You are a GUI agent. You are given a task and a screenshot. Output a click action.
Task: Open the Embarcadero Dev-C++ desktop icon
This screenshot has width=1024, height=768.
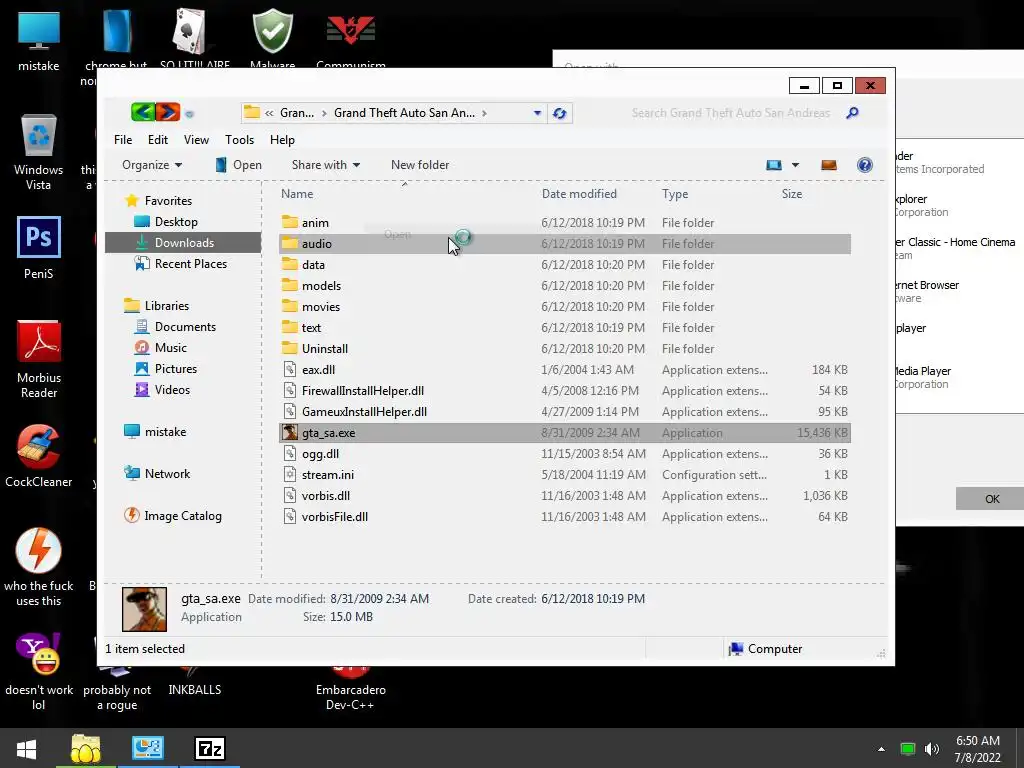[x=351, y=697]
